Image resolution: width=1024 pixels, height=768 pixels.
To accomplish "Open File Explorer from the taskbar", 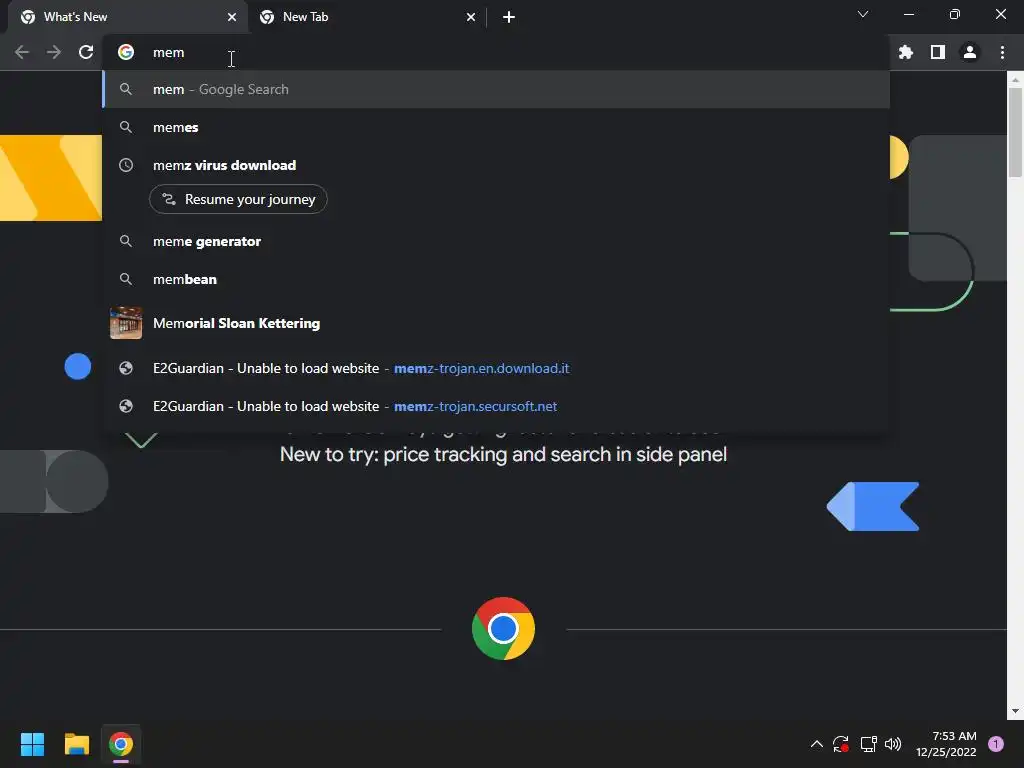I will click(76, 744).
